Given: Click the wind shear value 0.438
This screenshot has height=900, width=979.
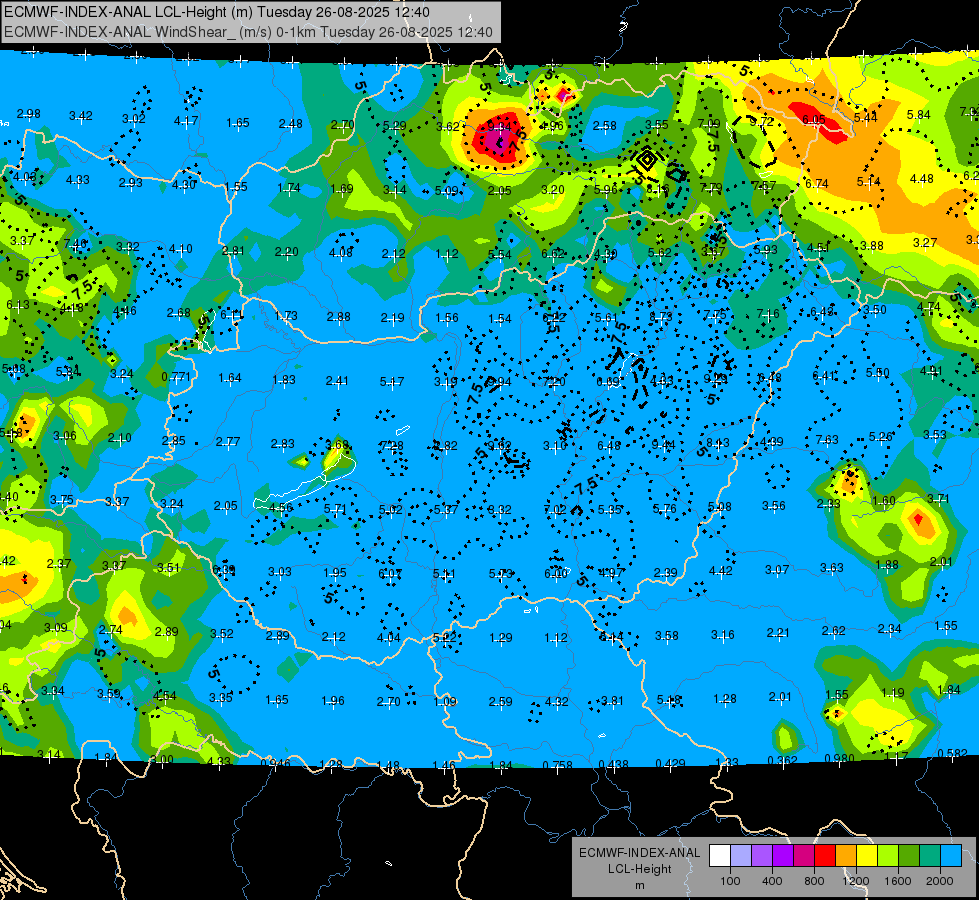Looking at the screenshot, I should [x=614, y=764].
